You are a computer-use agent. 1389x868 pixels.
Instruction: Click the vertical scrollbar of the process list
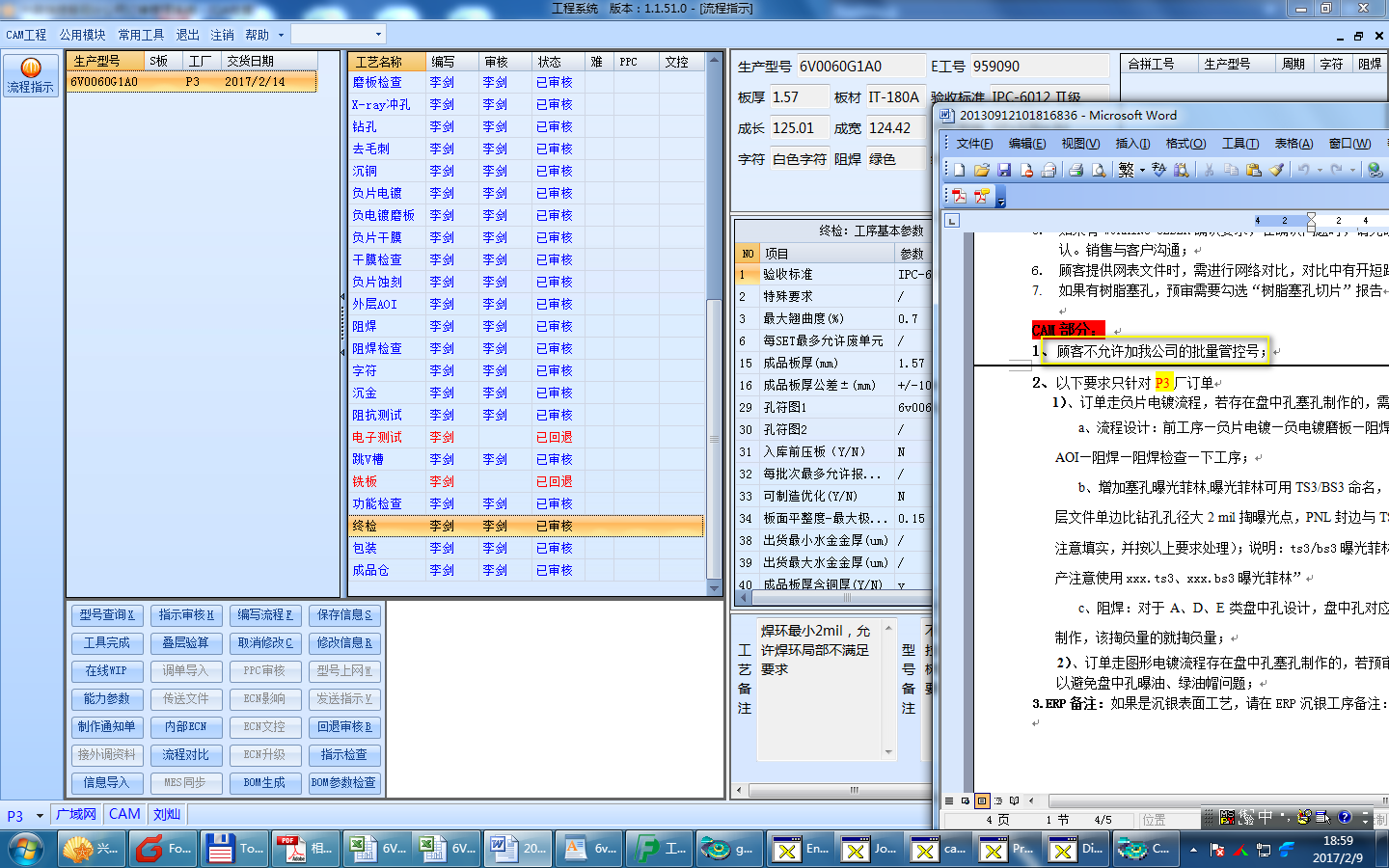(x=715, y=322)
